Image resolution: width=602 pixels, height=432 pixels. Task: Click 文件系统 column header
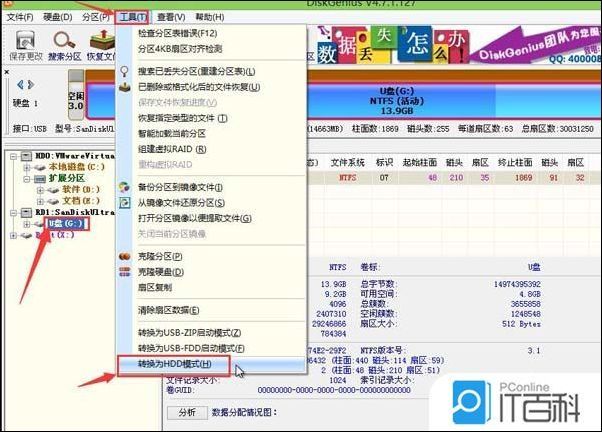click(x=347, y=163)
